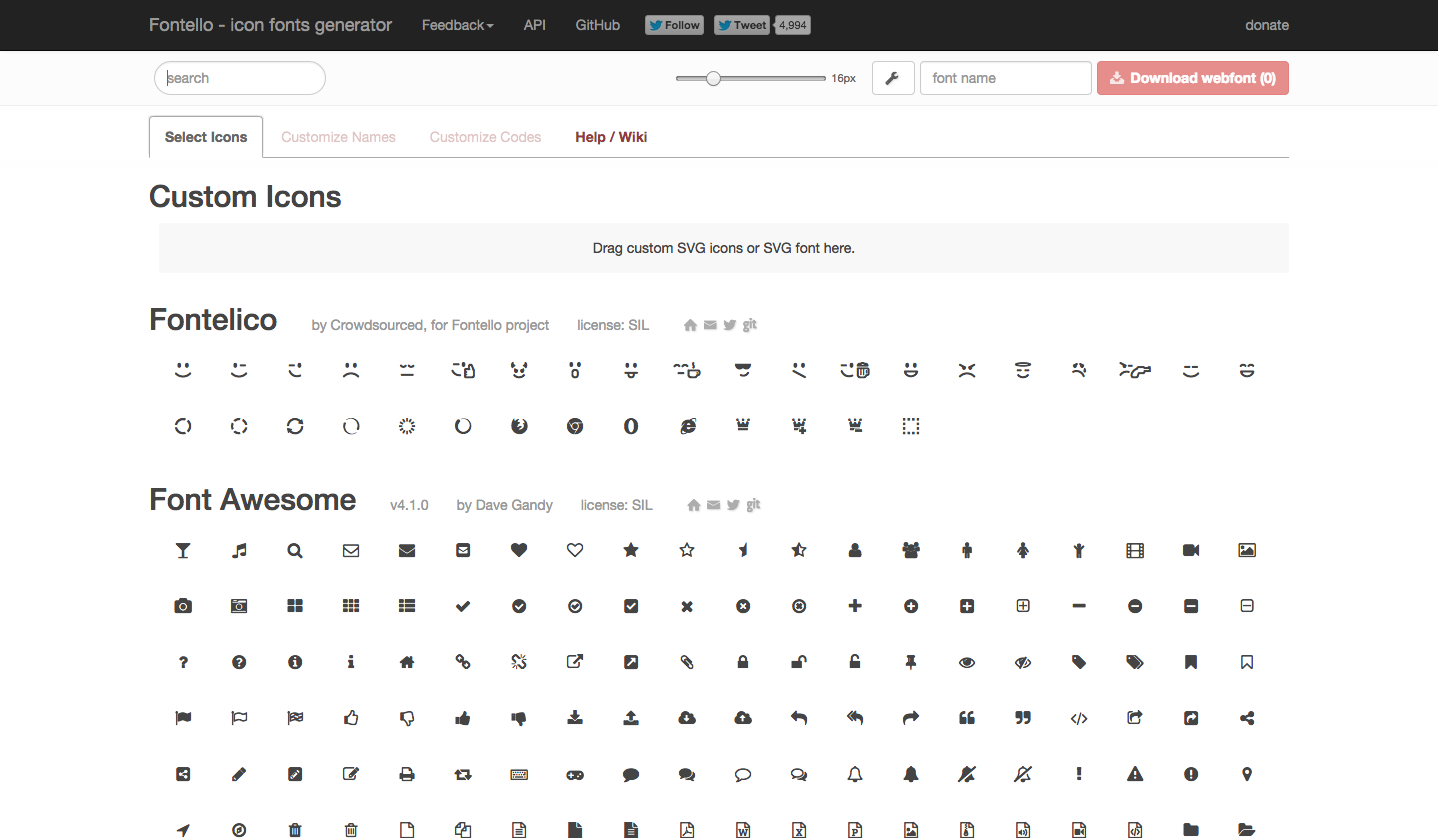Pick the solid filled heart icon

coord(519,550)
